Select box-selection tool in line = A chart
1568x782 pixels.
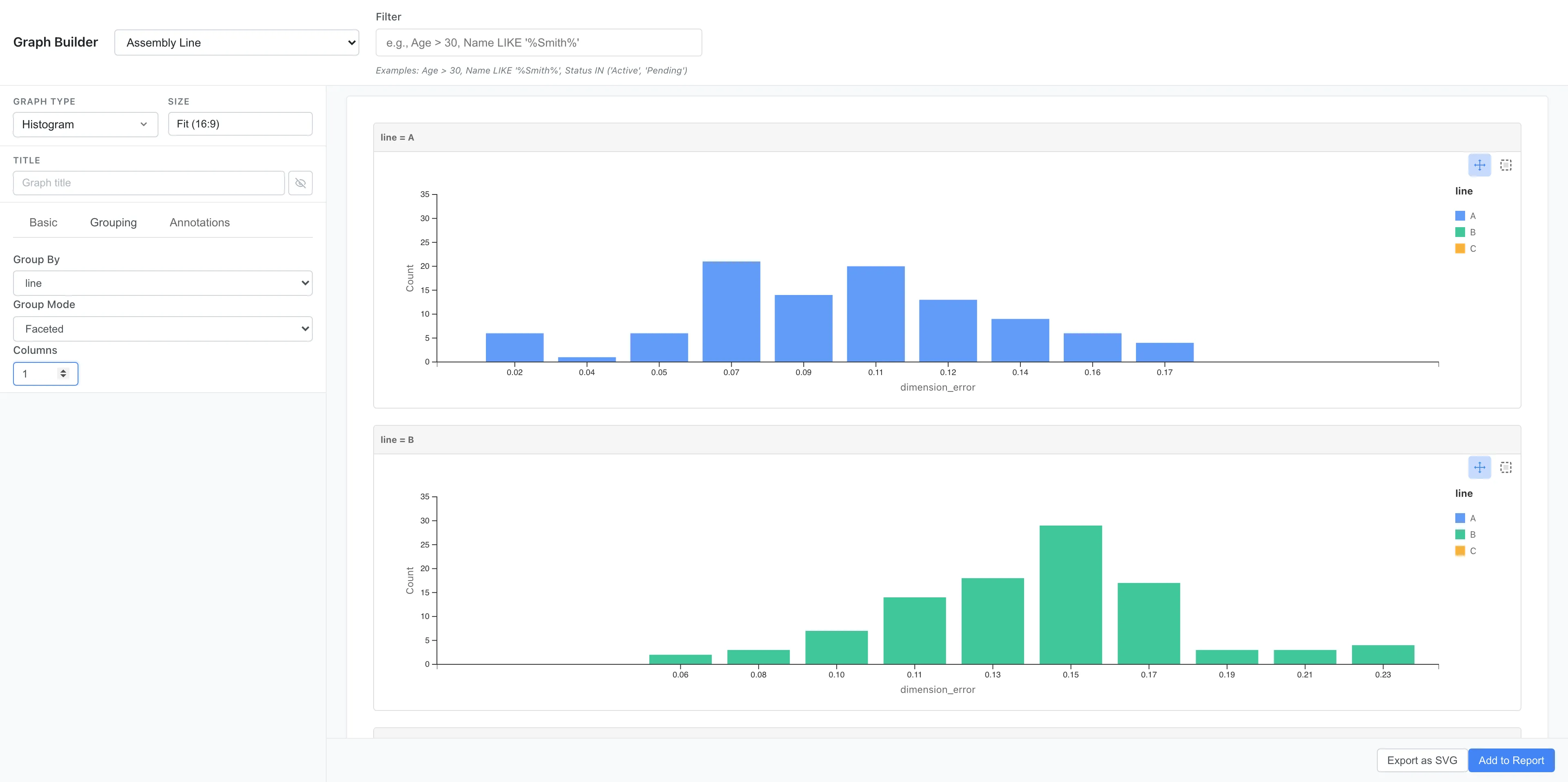1506,165
